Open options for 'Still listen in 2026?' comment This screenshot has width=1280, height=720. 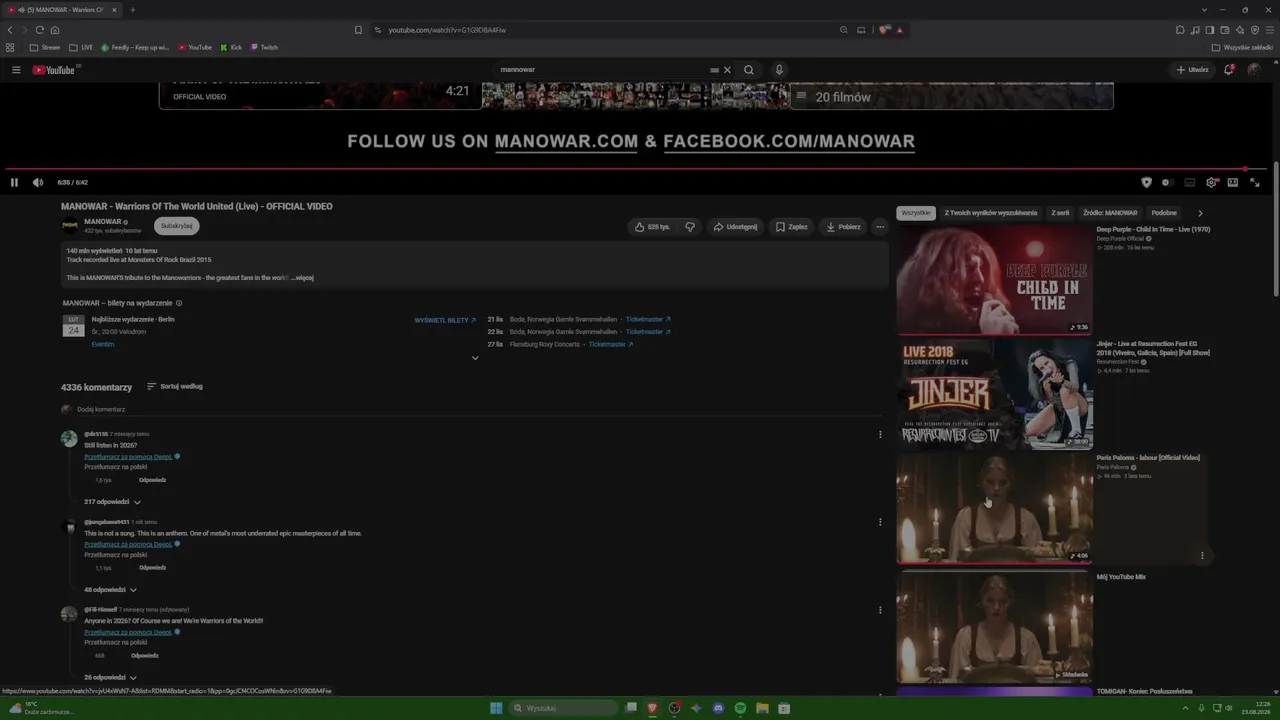pos(880,434)
